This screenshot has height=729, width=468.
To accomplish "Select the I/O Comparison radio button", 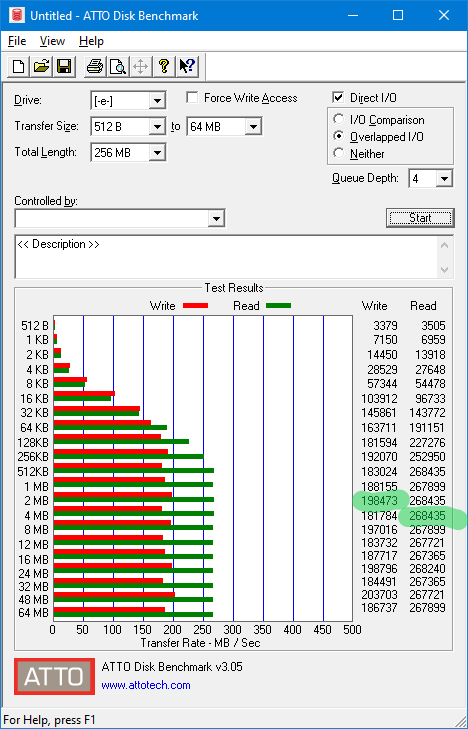I will (338, 119).
